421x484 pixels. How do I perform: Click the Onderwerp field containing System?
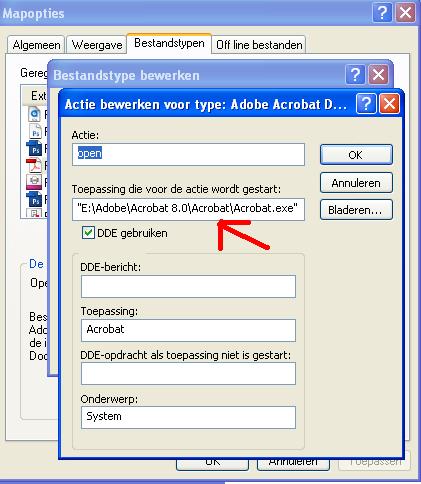[x=188, y=417]
